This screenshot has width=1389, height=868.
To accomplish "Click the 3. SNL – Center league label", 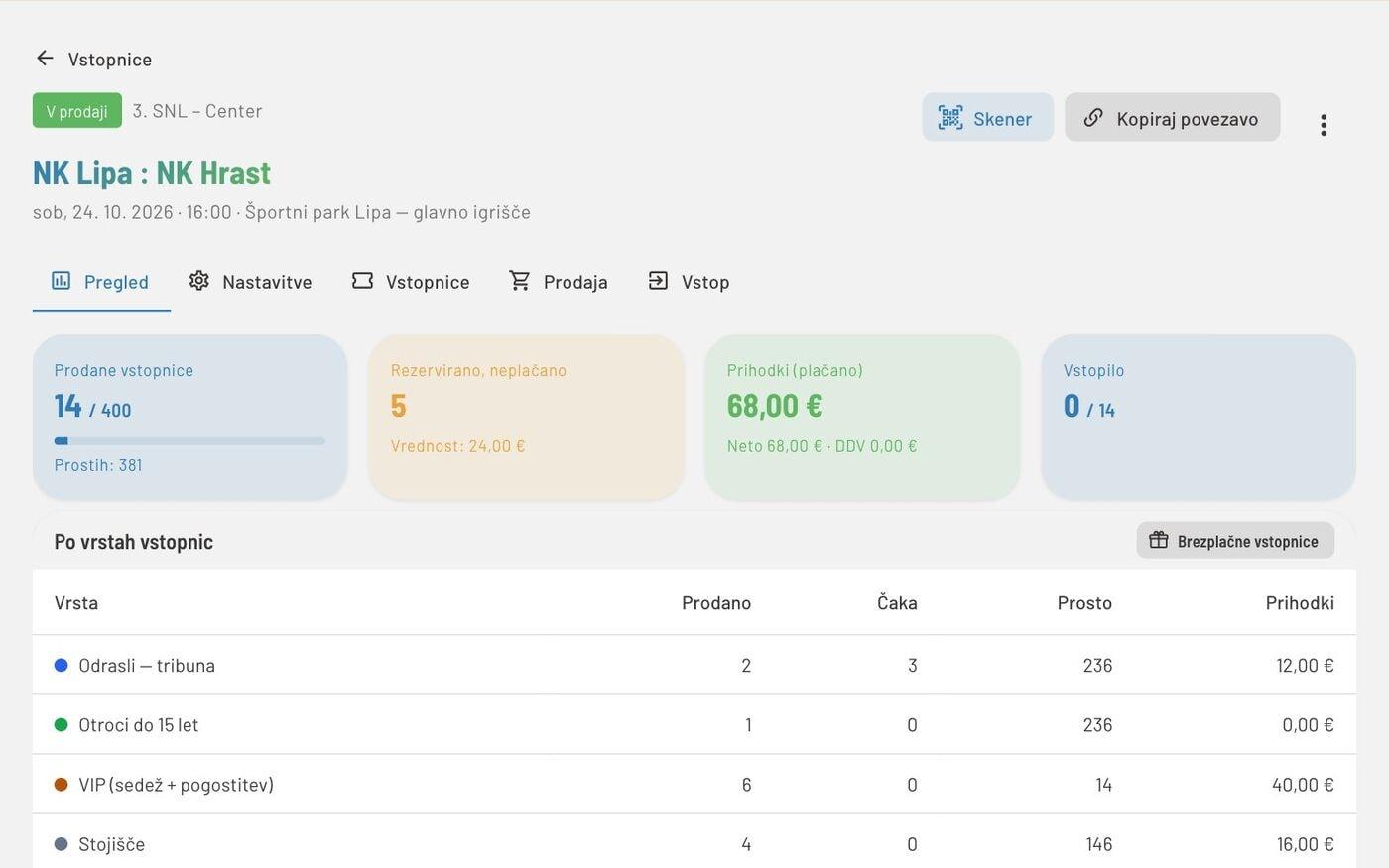I will (197, 111).
